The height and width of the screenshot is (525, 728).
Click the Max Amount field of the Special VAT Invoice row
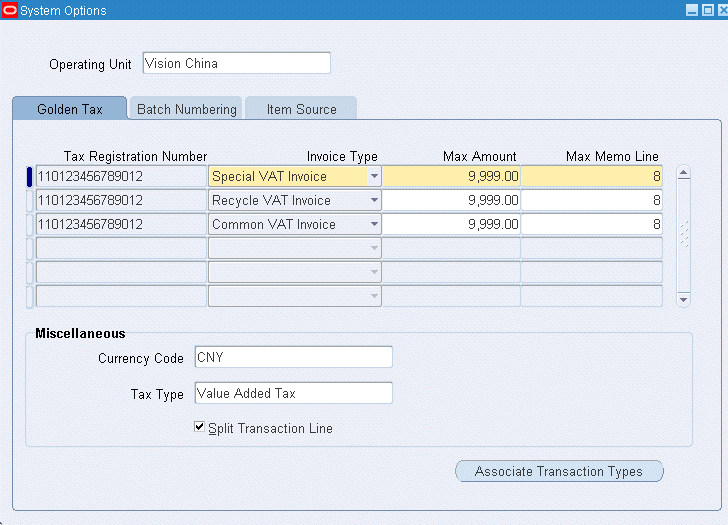[x=451, y=176]
